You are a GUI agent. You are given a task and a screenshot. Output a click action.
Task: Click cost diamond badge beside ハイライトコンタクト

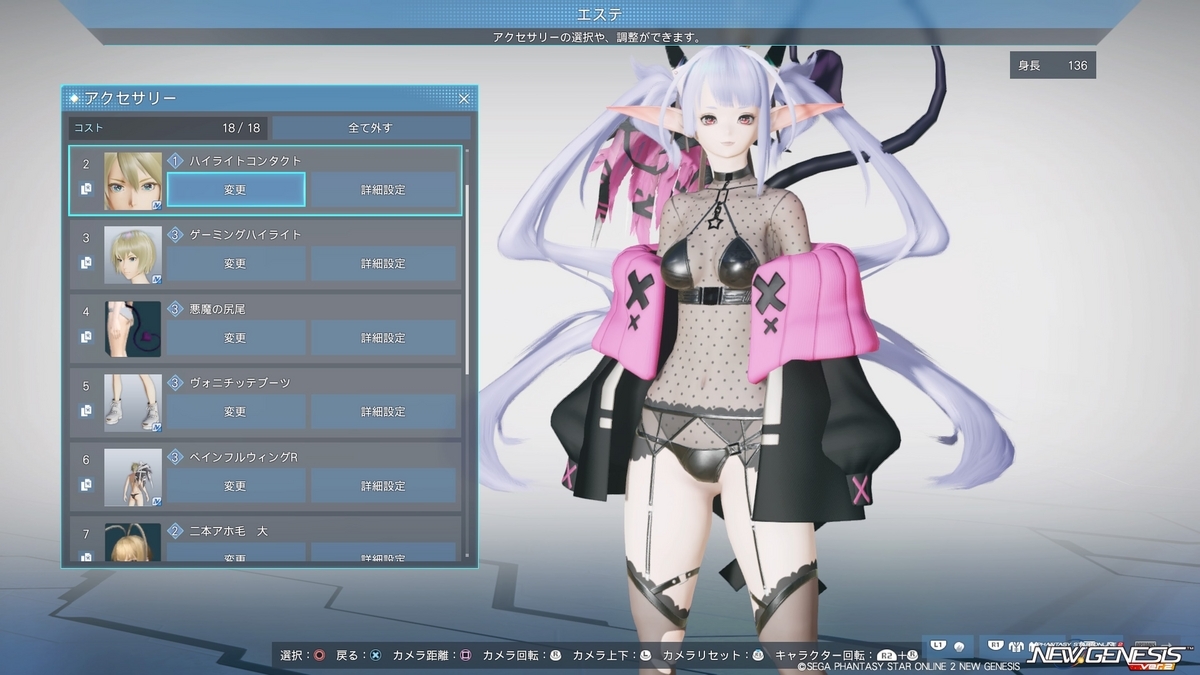(175, 160)
